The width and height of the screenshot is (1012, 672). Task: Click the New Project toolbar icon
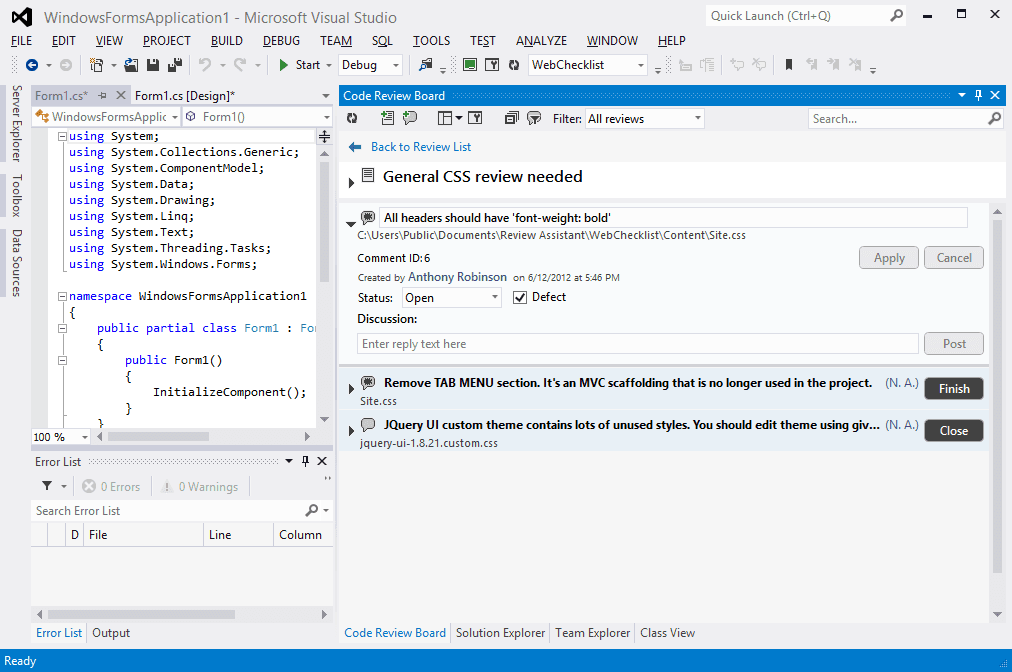(x=96, y=65)
